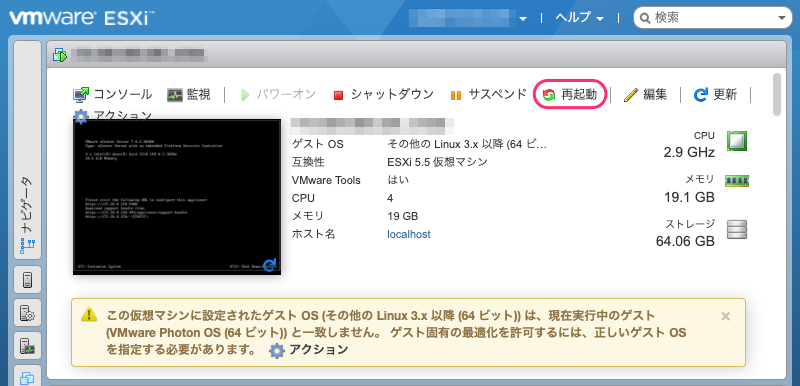
Task: Click the ゲスト OS label
Action: point(317,144)
